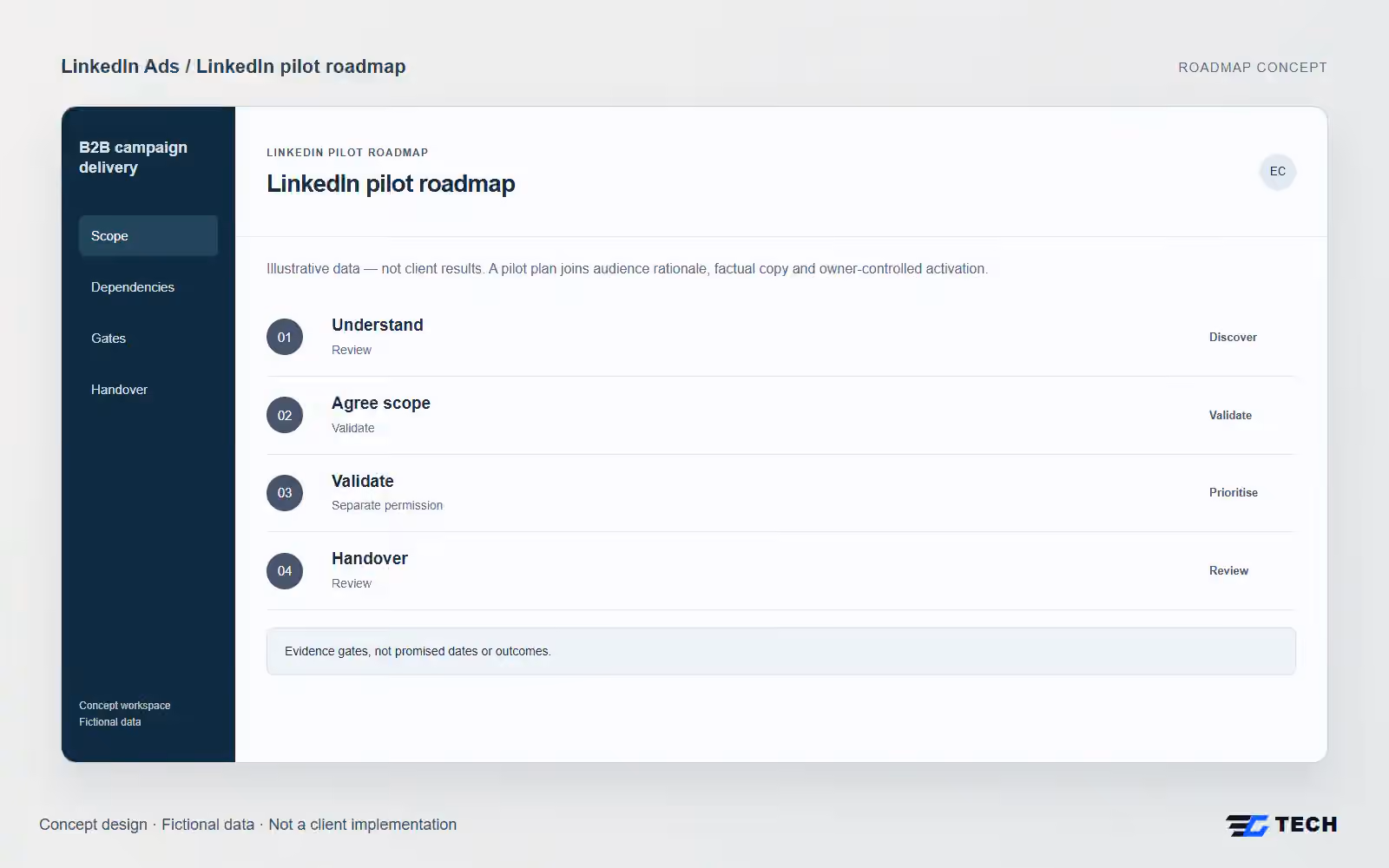Select the step 03 number badge
1389x868 pixels.
[x=285, y=493]
